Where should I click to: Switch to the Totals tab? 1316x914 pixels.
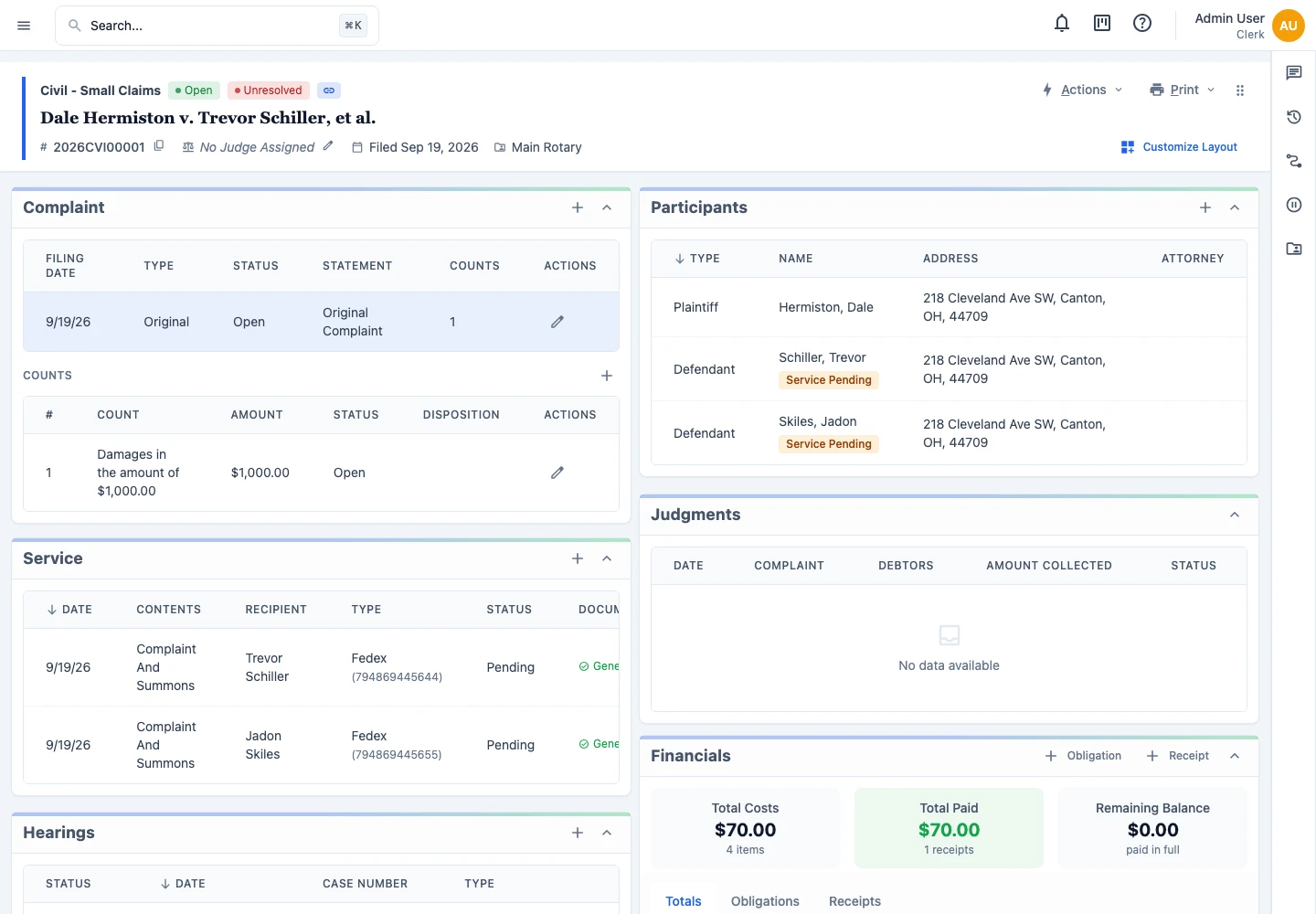click(x=684, y=901)
